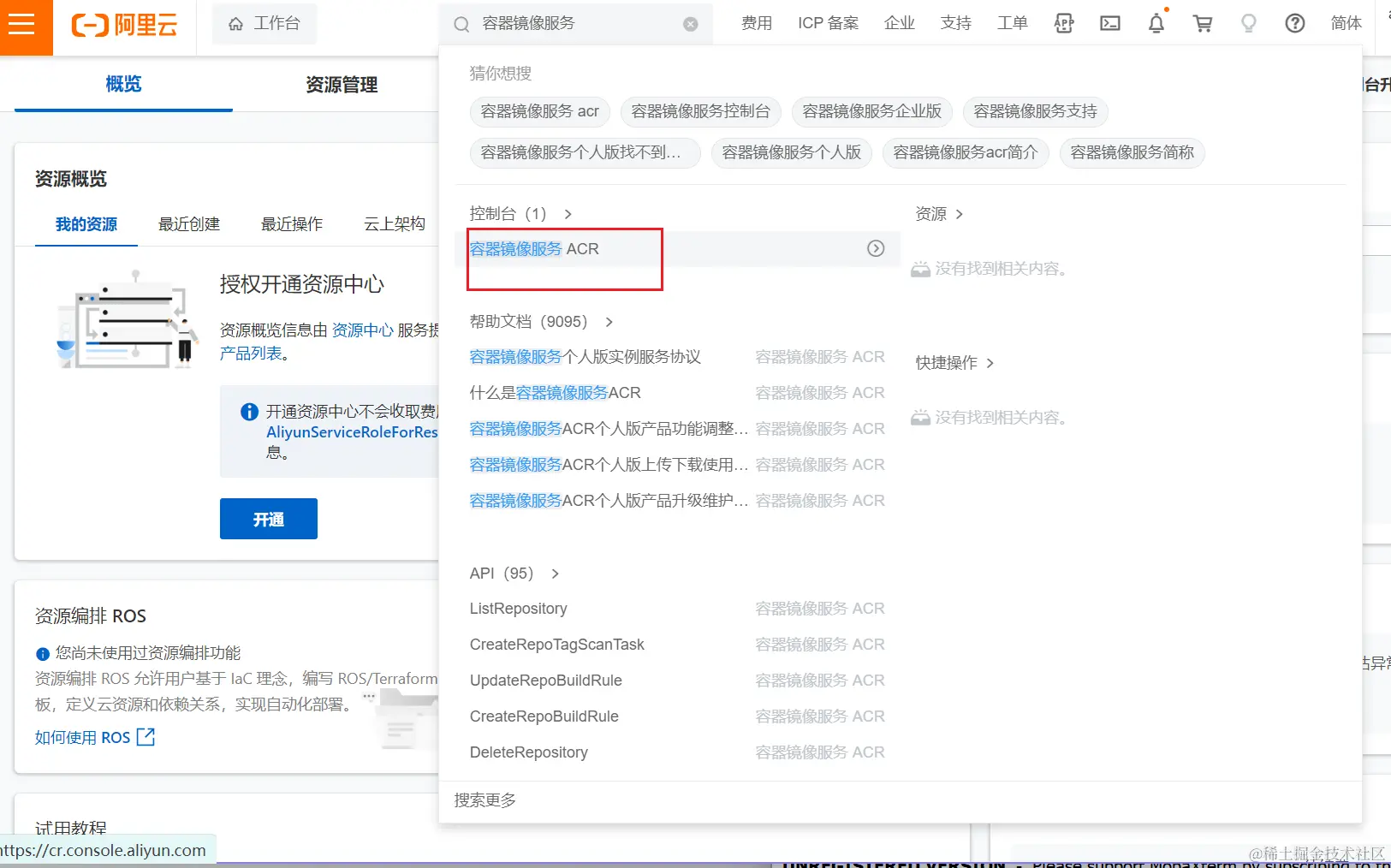Screen dimensions: 1391x868
Task: Pick the 容器镜像服务个人版找不到 suggestion chip
Action: click(x=586, y=152)
